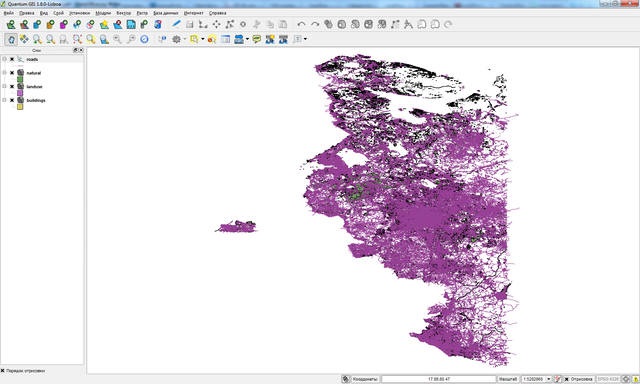640x384 pixels.
Task: Click the New Shapefile Layer star icon
Action: tap(104, 24)
